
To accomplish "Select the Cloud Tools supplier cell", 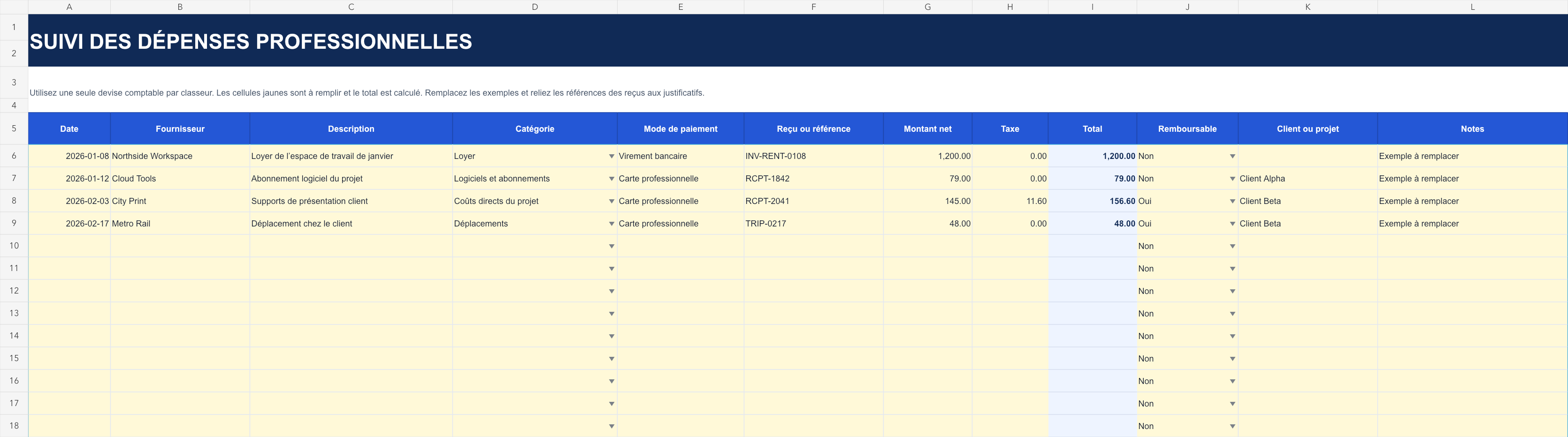I will coord(180,179).
